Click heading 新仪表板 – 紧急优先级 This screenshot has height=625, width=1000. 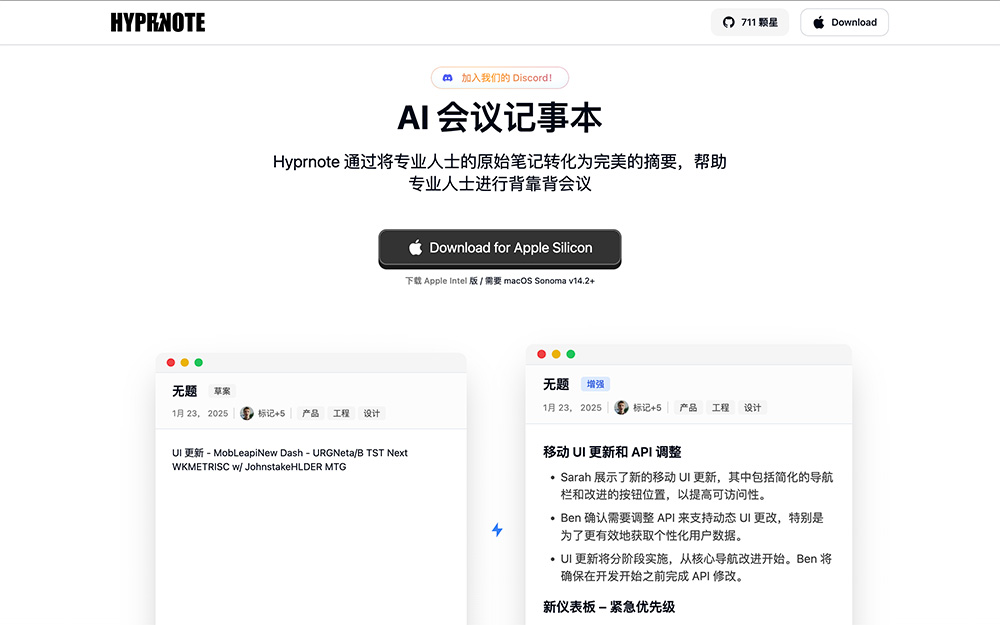608,607
